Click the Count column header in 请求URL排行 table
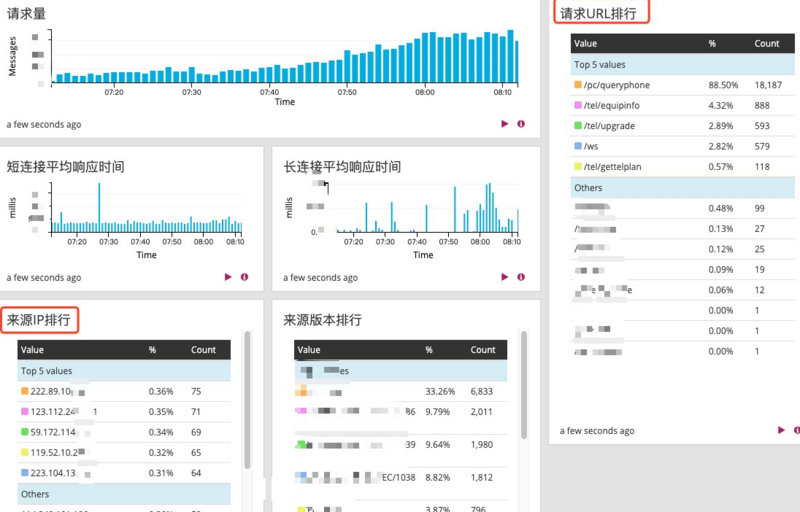This screenshot has height=512, width=800. click(767, 44)
